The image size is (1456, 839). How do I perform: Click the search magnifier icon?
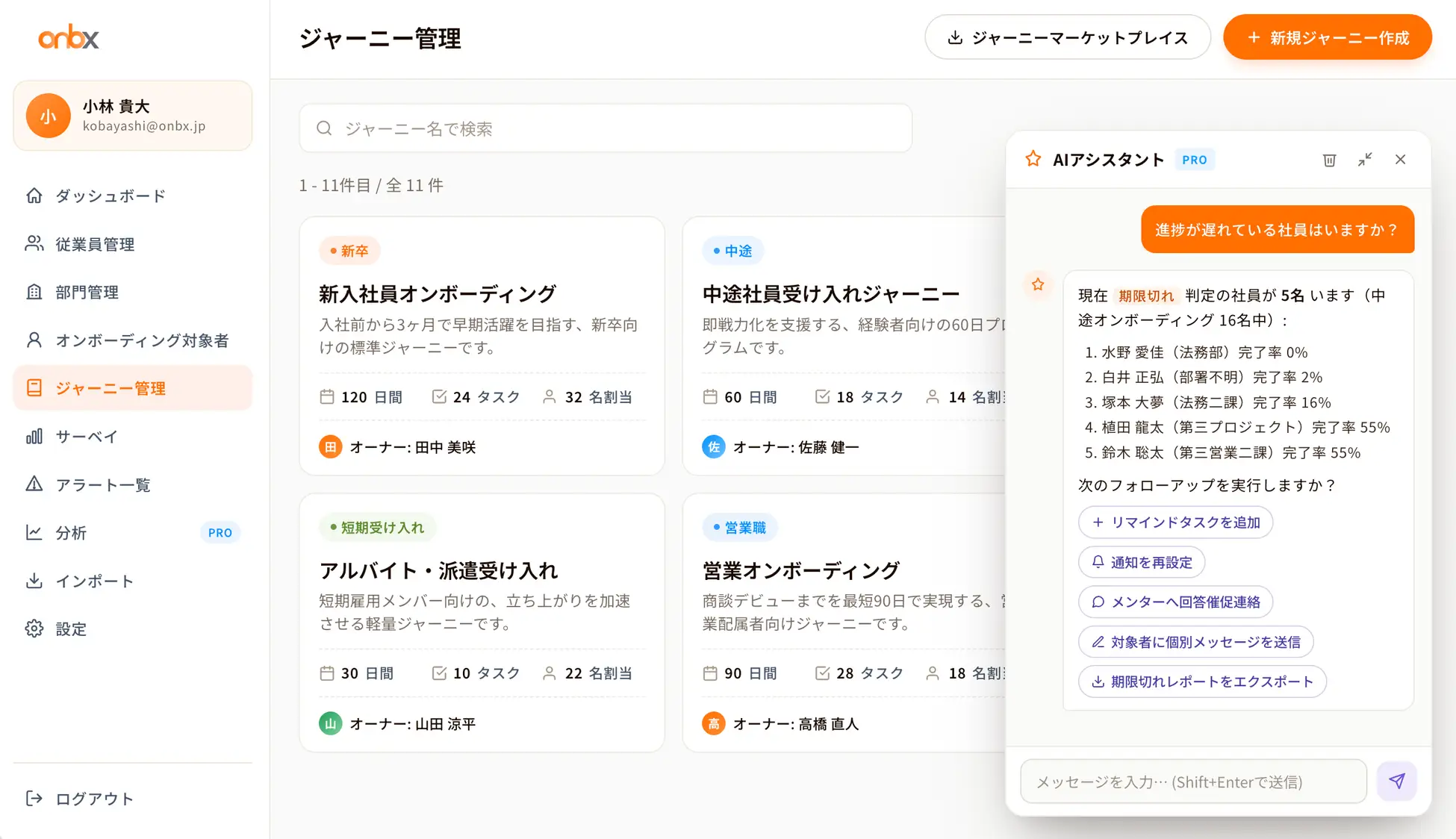324,128
